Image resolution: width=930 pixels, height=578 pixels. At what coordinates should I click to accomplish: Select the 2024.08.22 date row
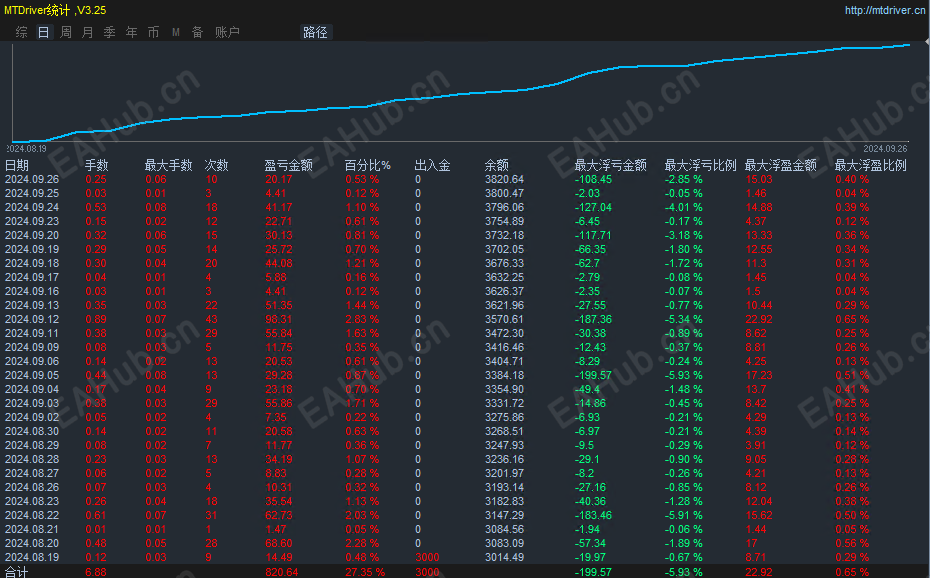pos(32,515)
